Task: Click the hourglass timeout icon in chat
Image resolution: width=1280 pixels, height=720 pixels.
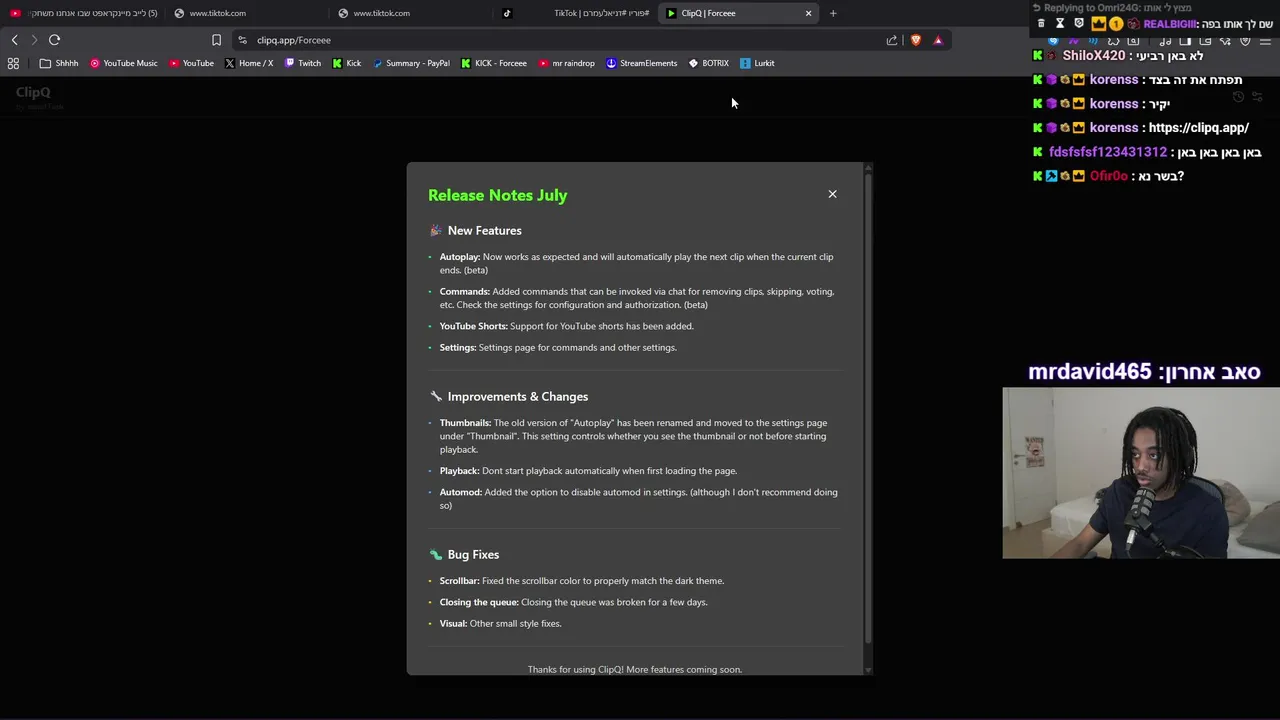Action: (x=1060, y=24)
